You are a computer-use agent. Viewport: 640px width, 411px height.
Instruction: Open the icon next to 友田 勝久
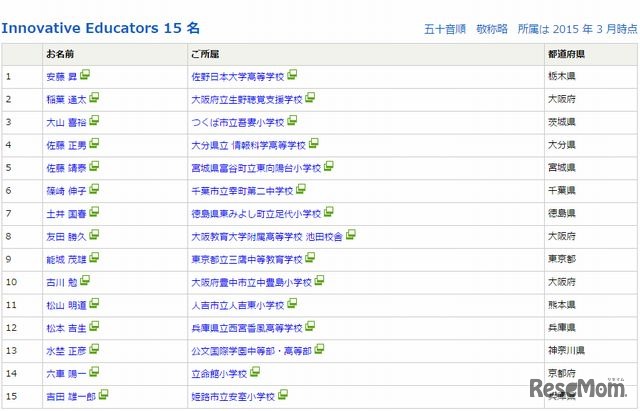point(94,235)
